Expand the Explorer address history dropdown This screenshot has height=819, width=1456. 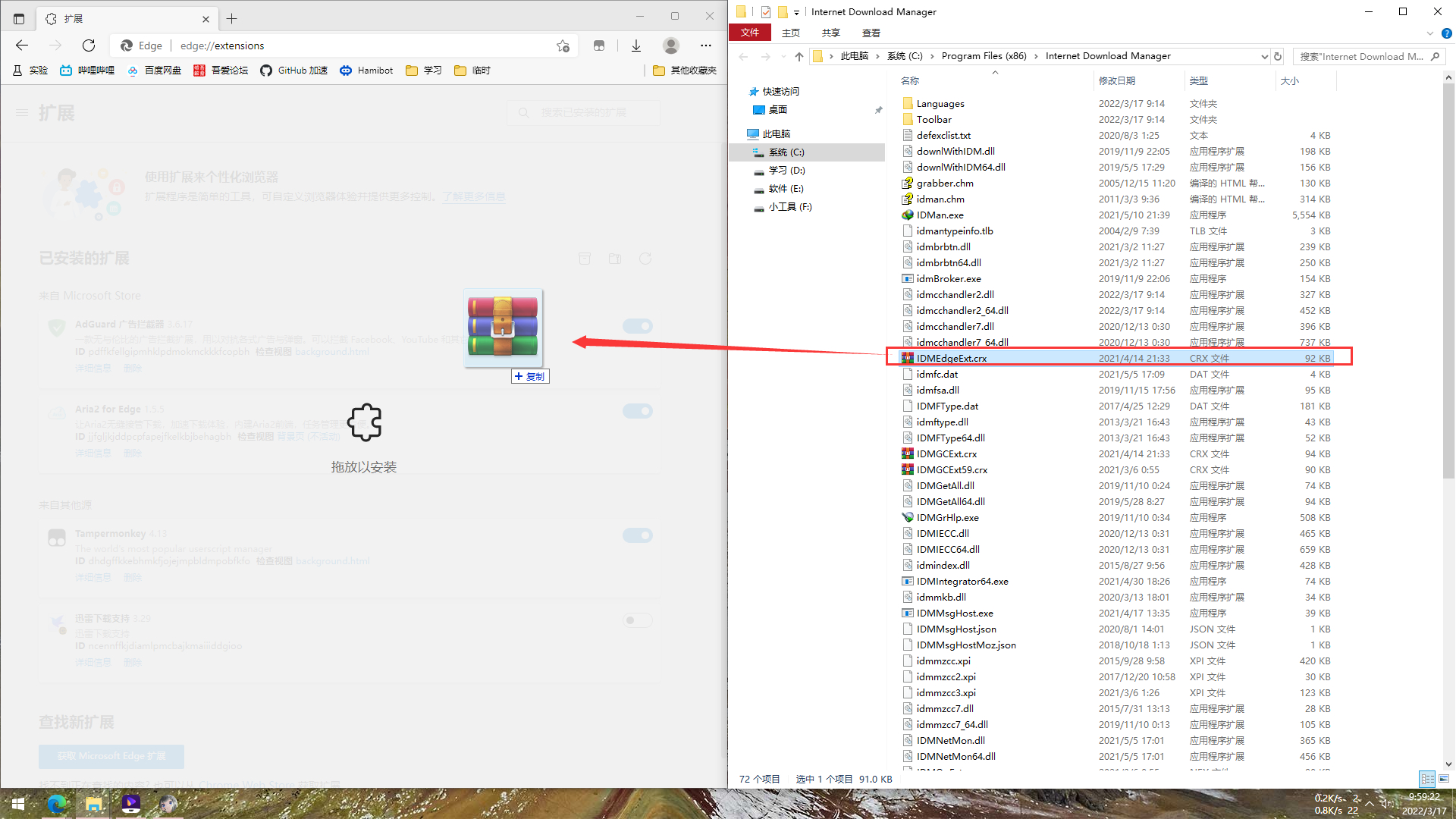[x=1264, y=56]
